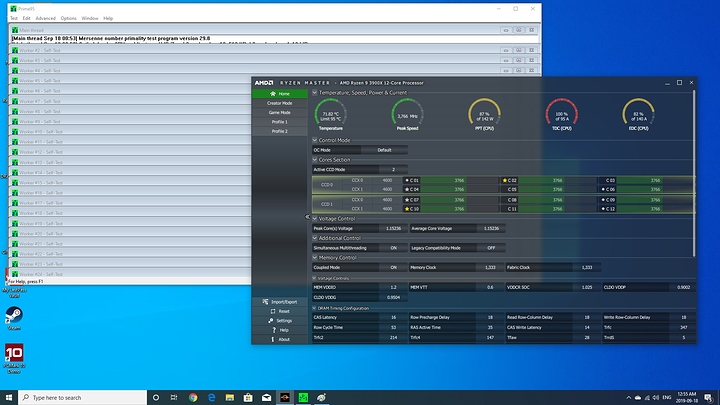Click the gold star on core C 02

click(505, 180)
